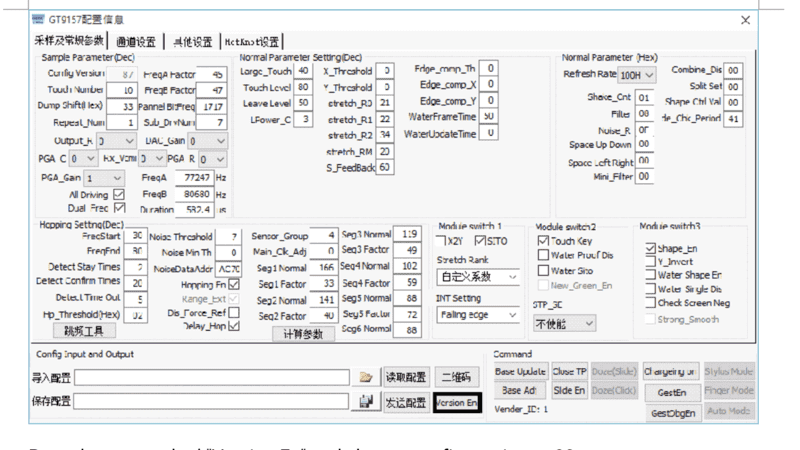Click the 保存配置 path input field
Screen dimensions: 800x450
(211, 402)
